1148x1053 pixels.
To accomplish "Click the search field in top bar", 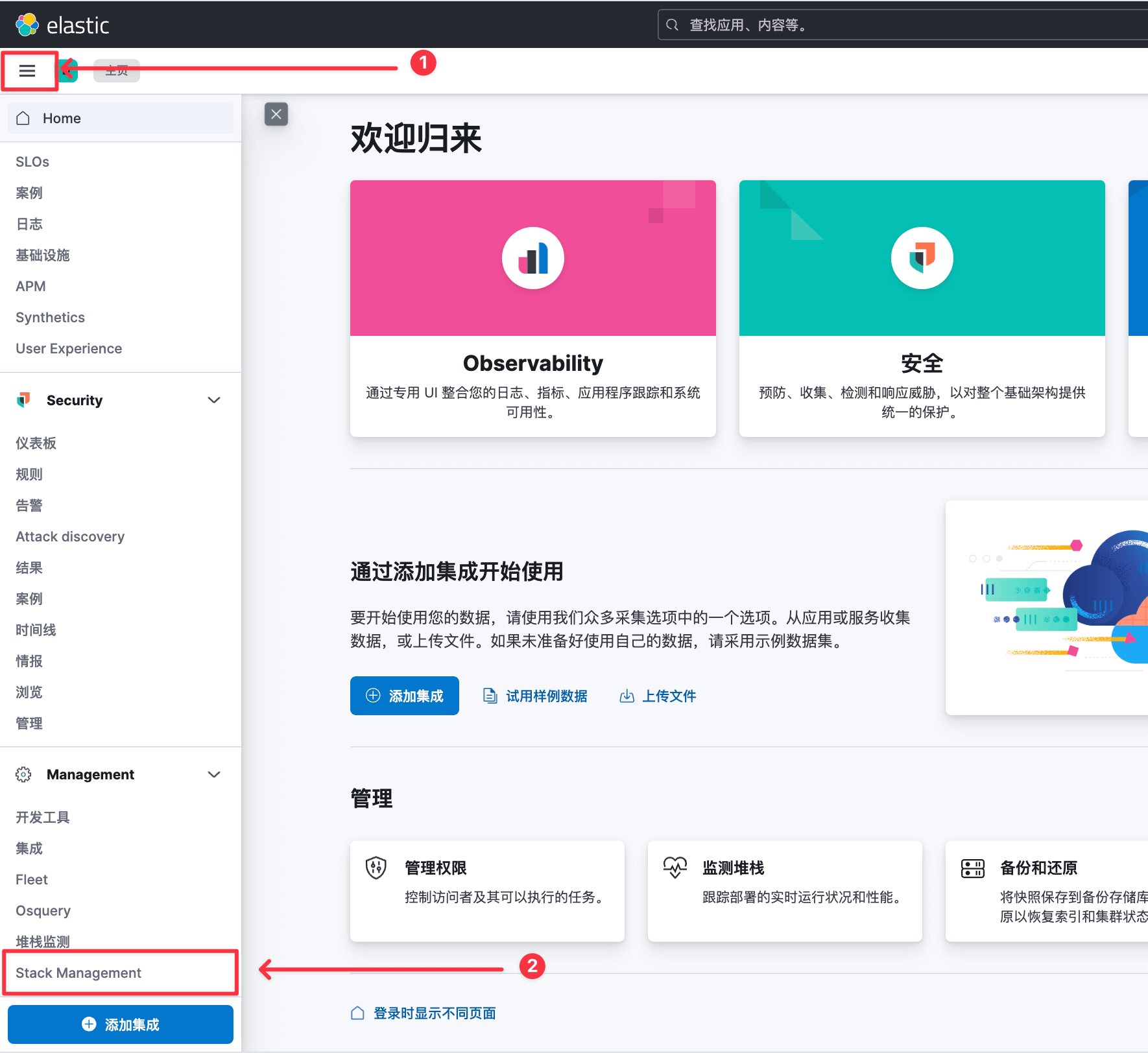I will [903, 25].
